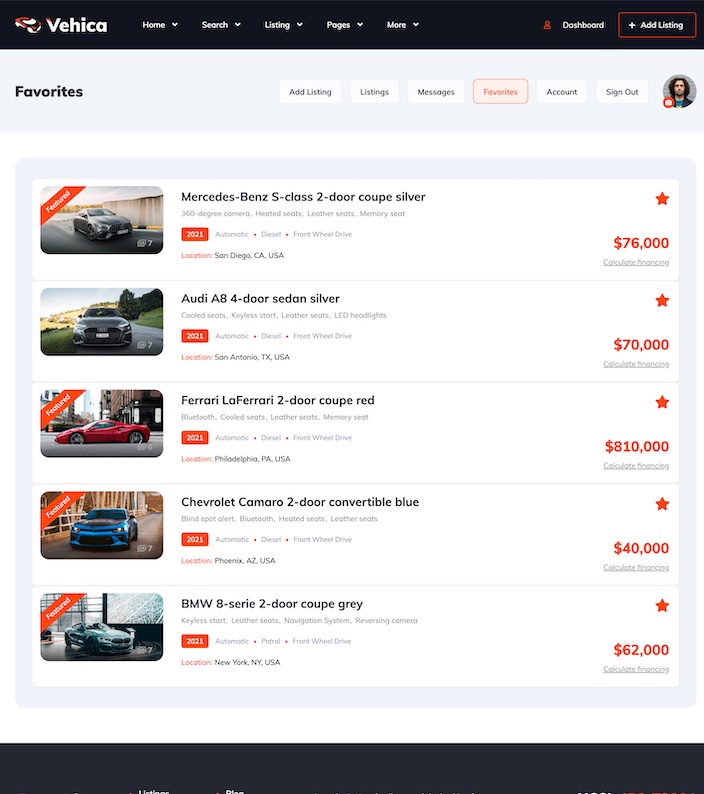Open the user profile avatar
The height and width of the screenshot is (794, 704).
point(680,91)
